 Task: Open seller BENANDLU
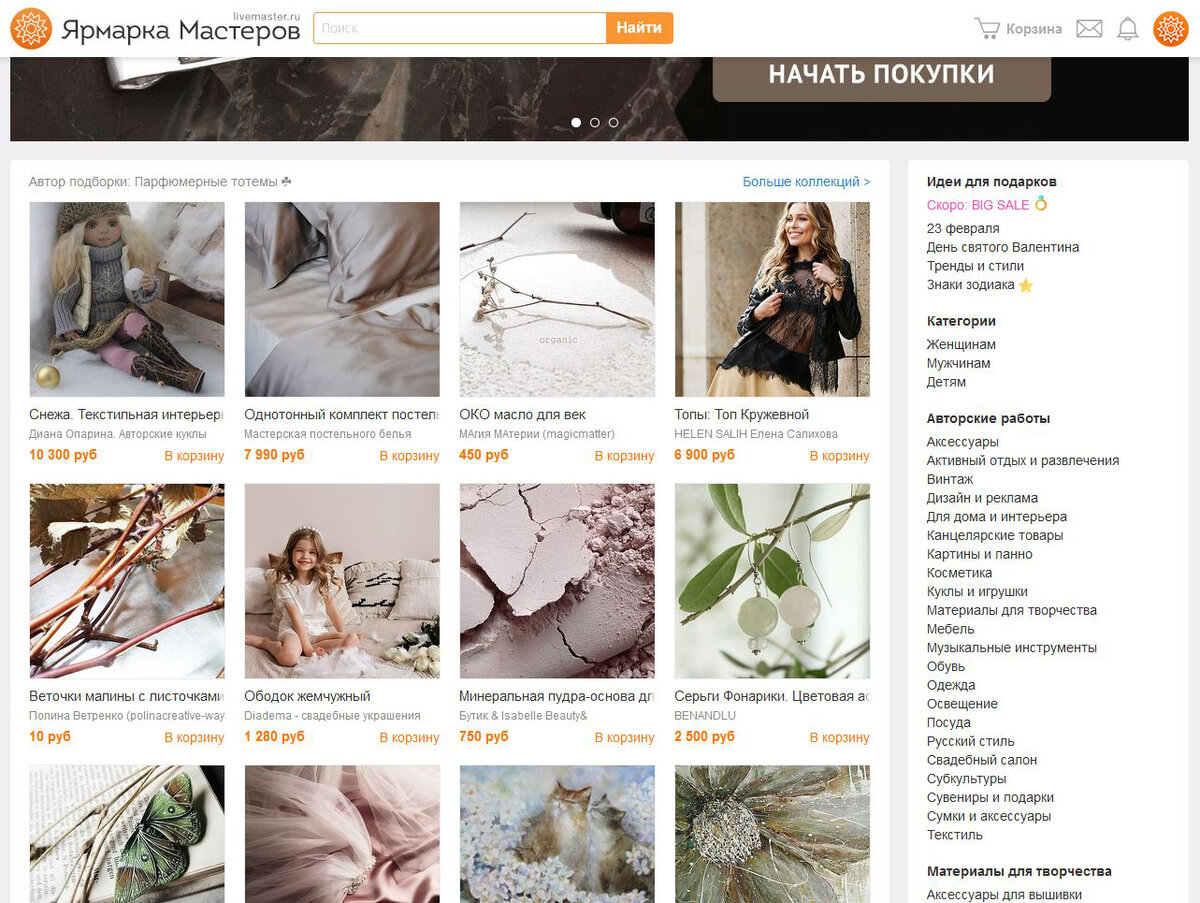[705, 716]
